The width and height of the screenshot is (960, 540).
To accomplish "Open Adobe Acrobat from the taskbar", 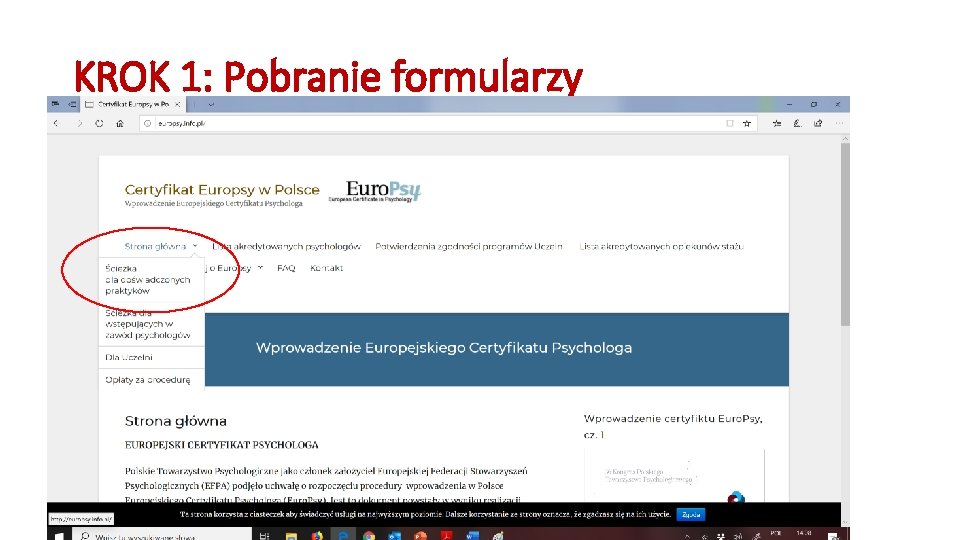I will (446, 536).
